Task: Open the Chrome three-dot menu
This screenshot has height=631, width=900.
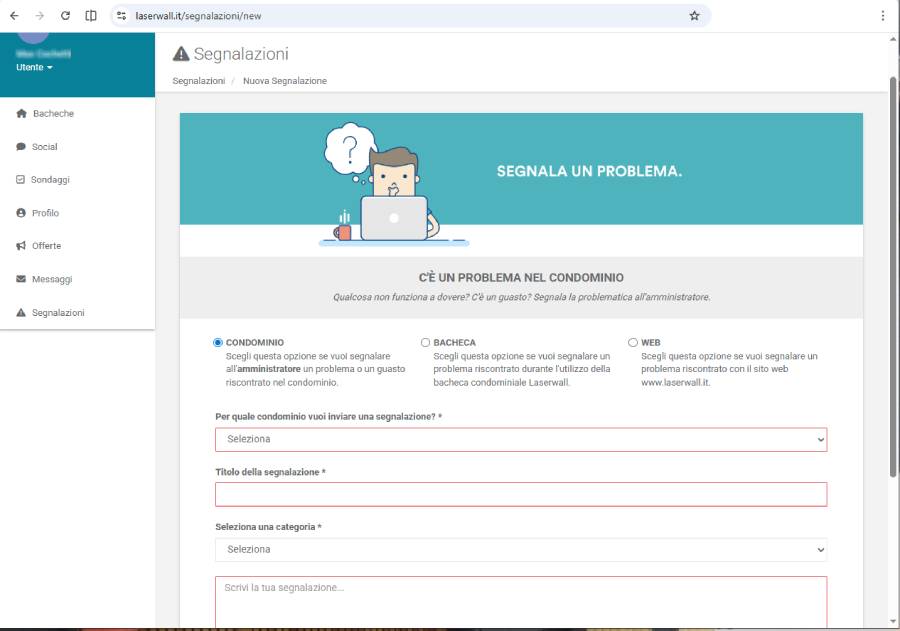Action: 882,16
